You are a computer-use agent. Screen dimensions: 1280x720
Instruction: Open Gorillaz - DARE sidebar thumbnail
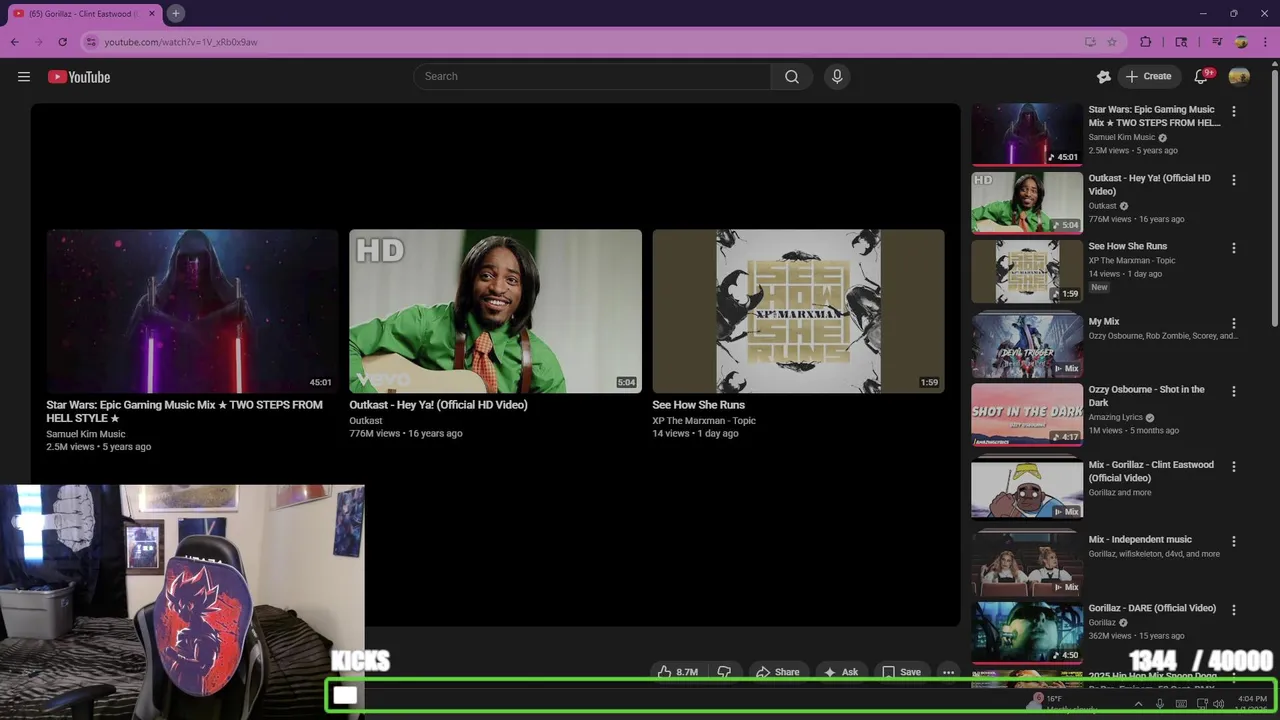click(x=1027, y=633)
